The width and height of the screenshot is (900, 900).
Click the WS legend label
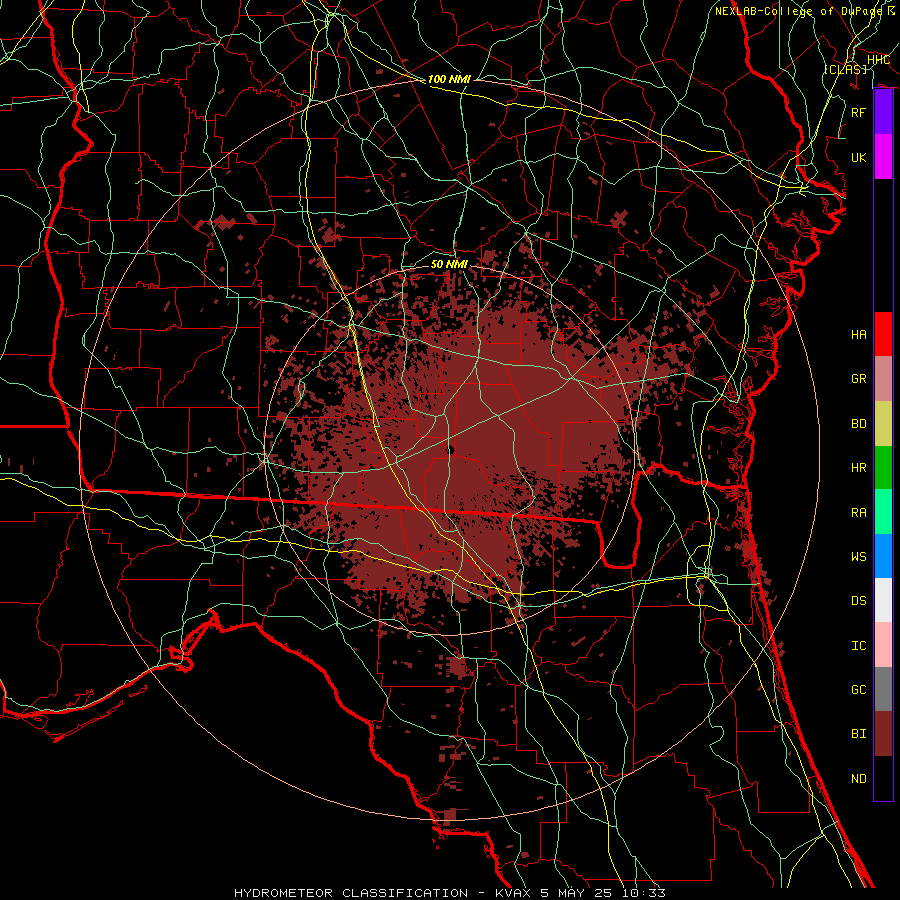(859, 557)
